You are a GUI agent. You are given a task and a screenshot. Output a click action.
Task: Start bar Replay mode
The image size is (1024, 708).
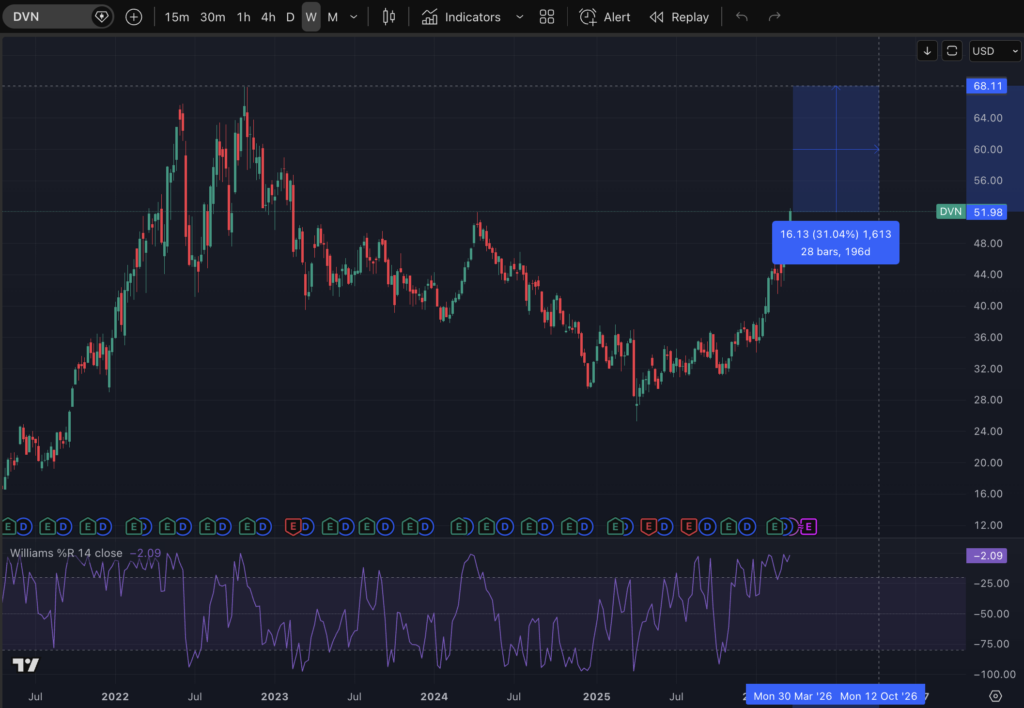(679, 17)
